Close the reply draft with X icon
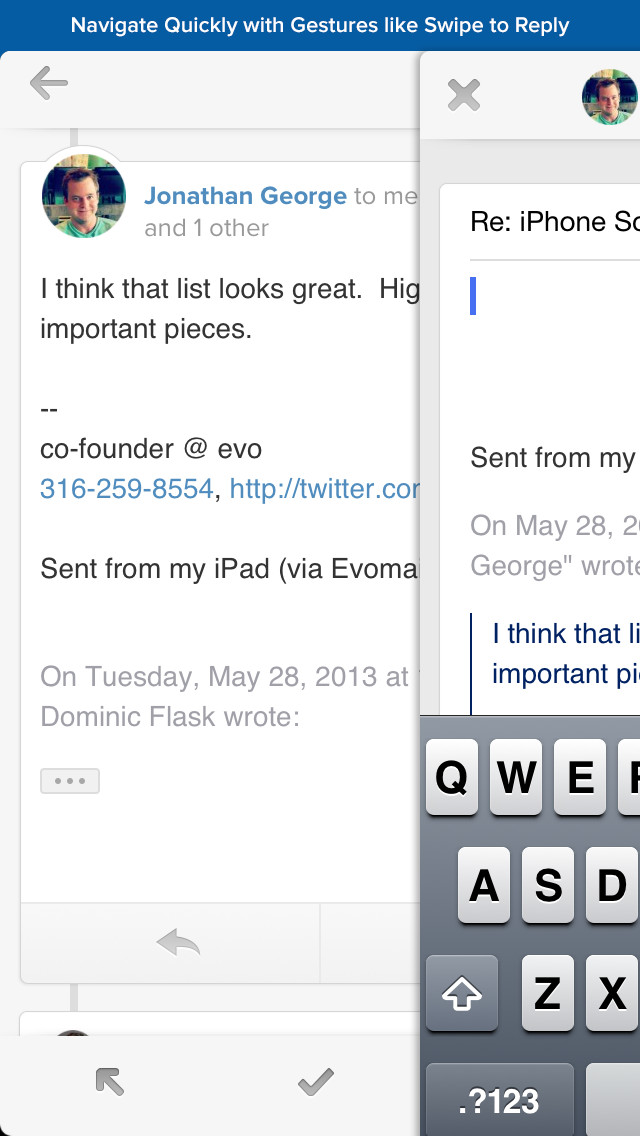This screenshot has width=640, height=1136. coord(464,95)
